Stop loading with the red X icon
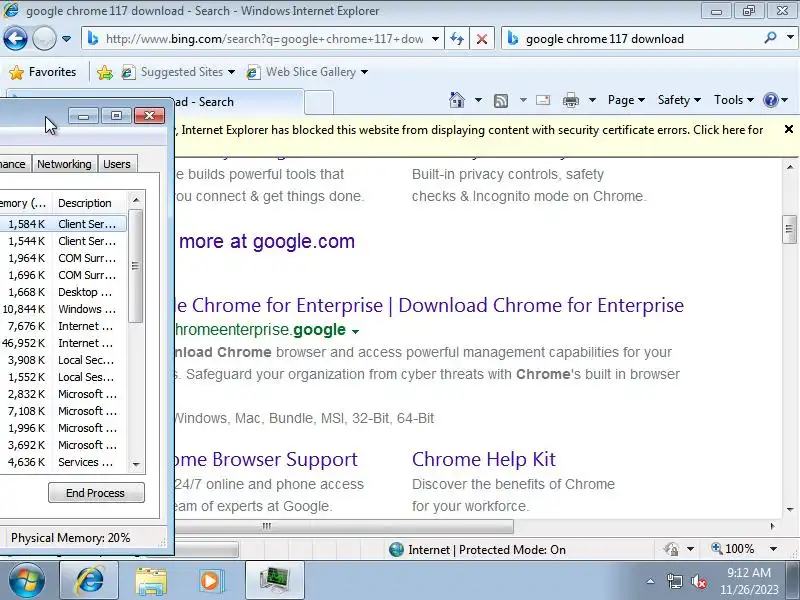Image resolution: width=800 pixels, height=600 pixels. tap(481, 39)
